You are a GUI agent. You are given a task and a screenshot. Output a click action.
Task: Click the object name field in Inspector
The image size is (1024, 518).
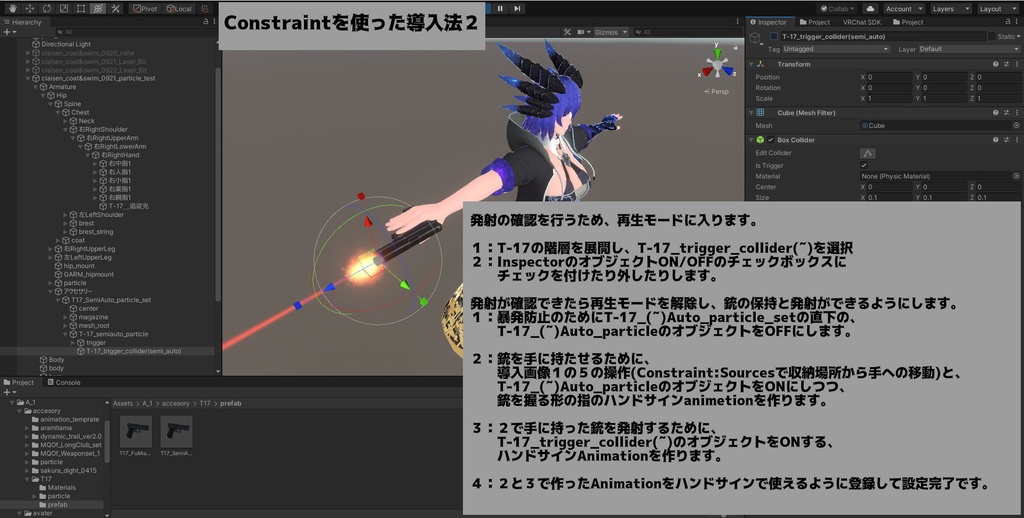coord(882,37)
